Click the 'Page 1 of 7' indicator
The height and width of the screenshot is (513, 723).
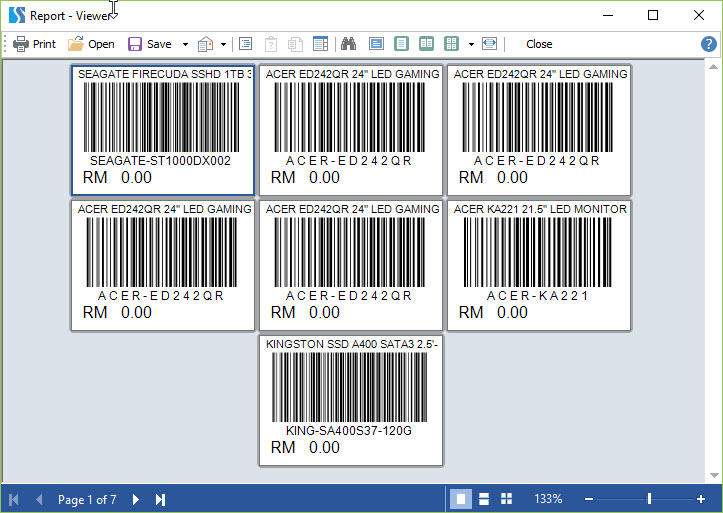(87, 500)
